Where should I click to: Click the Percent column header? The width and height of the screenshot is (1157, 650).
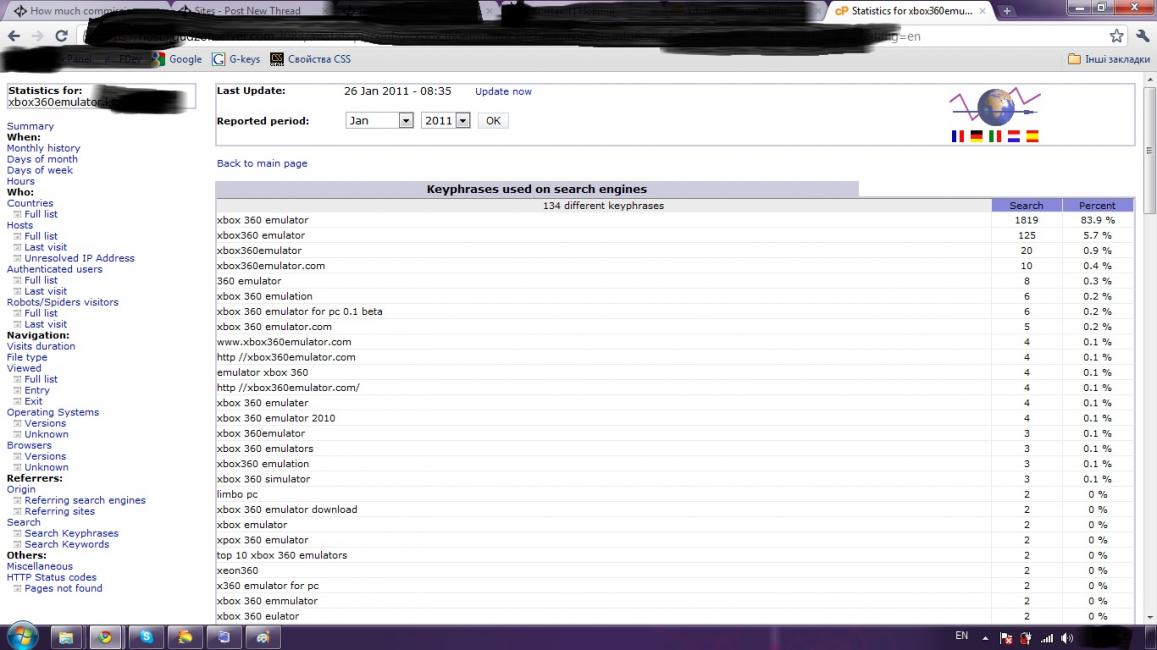point(1097,205)
